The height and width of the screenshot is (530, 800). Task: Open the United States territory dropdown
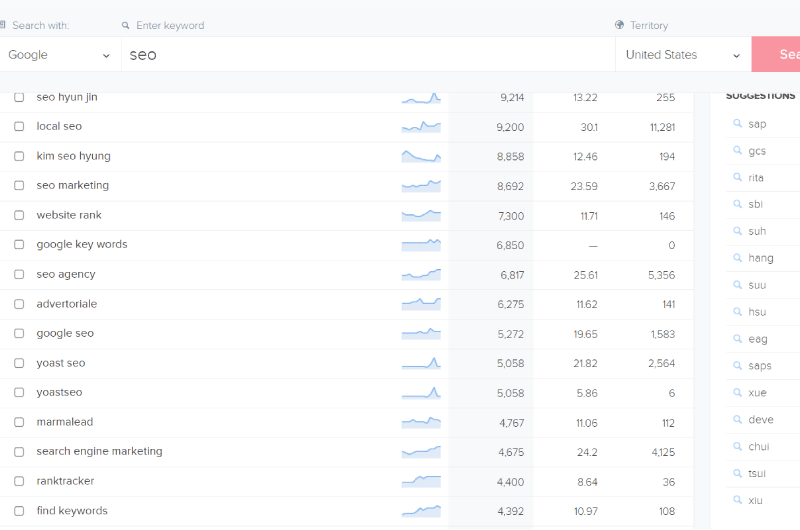pyautogui.click(x=683, y=55)
